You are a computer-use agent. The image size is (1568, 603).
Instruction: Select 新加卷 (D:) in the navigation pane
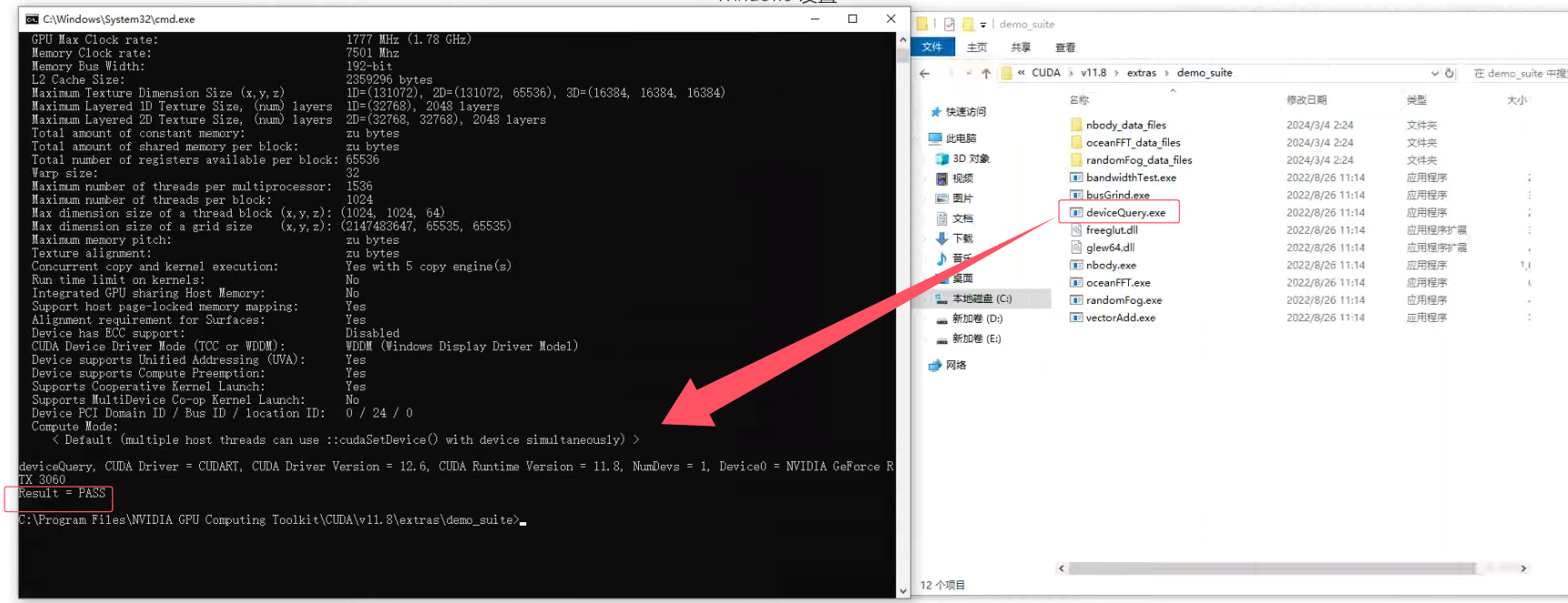pos(977,318)
